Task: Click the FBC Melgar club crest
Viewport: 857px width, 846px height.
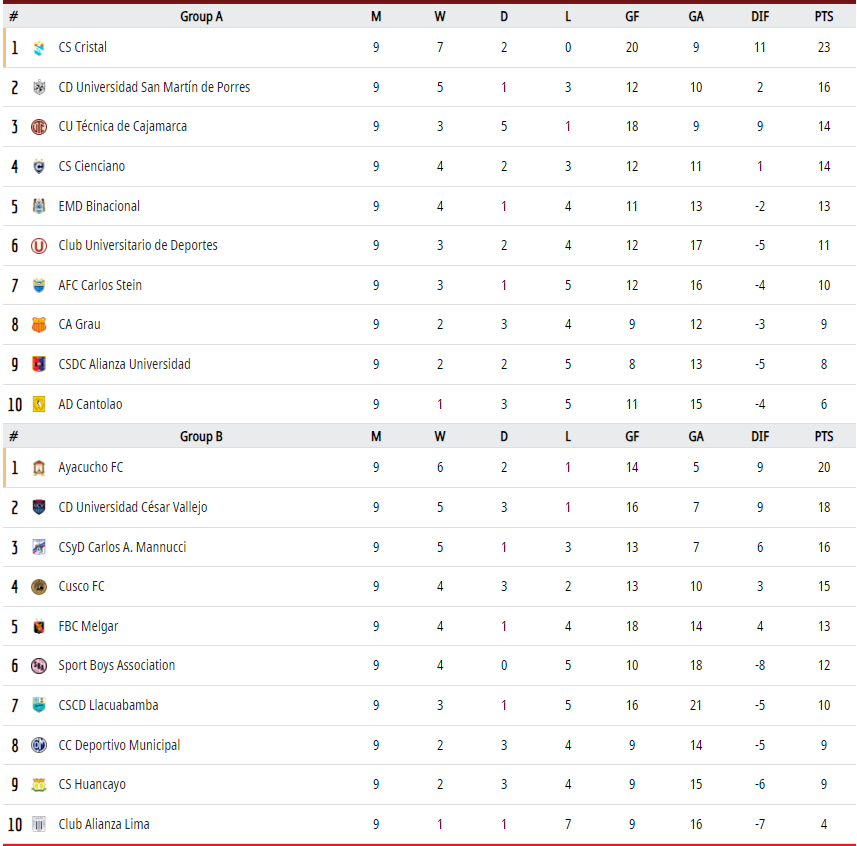Action: [39, 626]
